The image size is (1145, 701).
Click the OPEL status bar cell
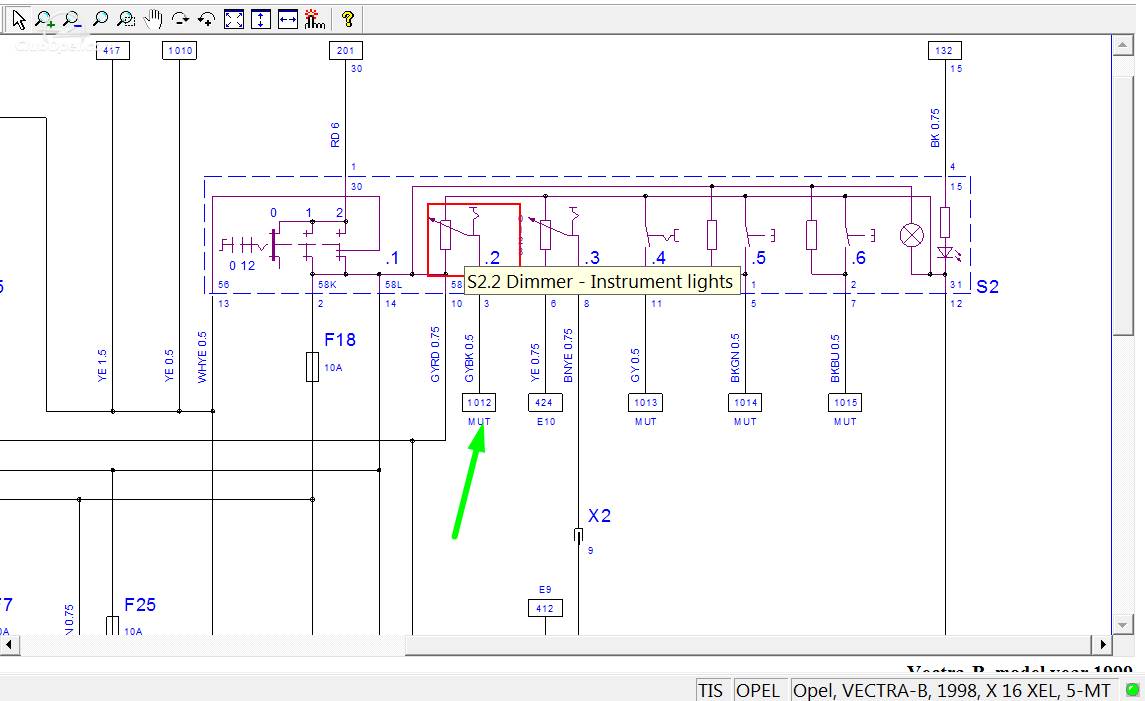pos(758,690)
